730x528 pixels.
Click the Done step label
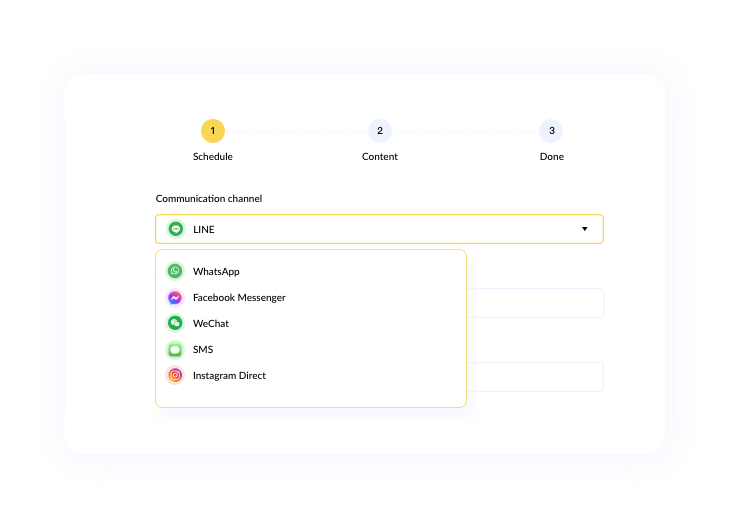click(552, 157)
